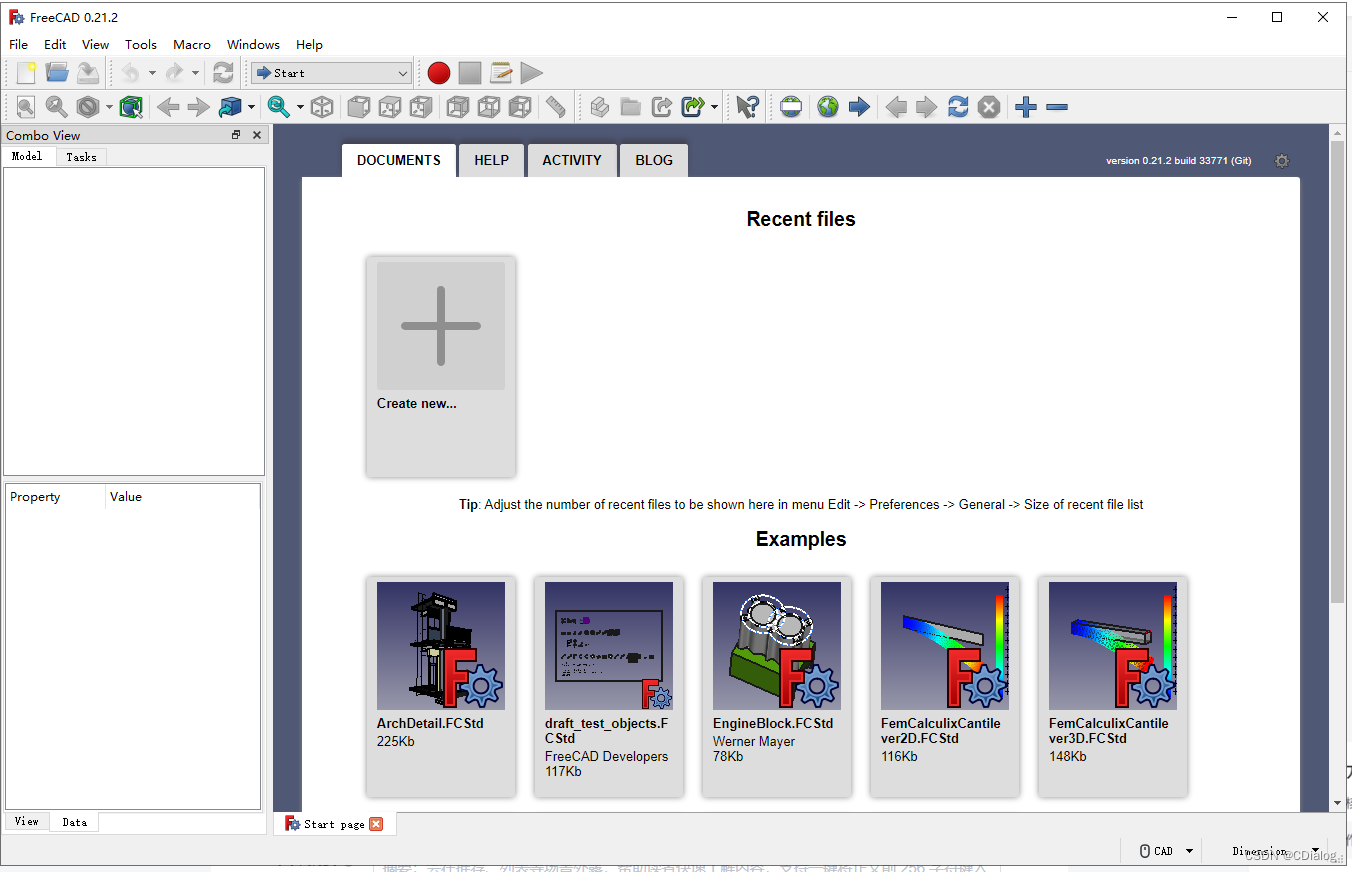Click the Create group folder icon
The height and width of the screenshot is (872, 1352).
631,107
